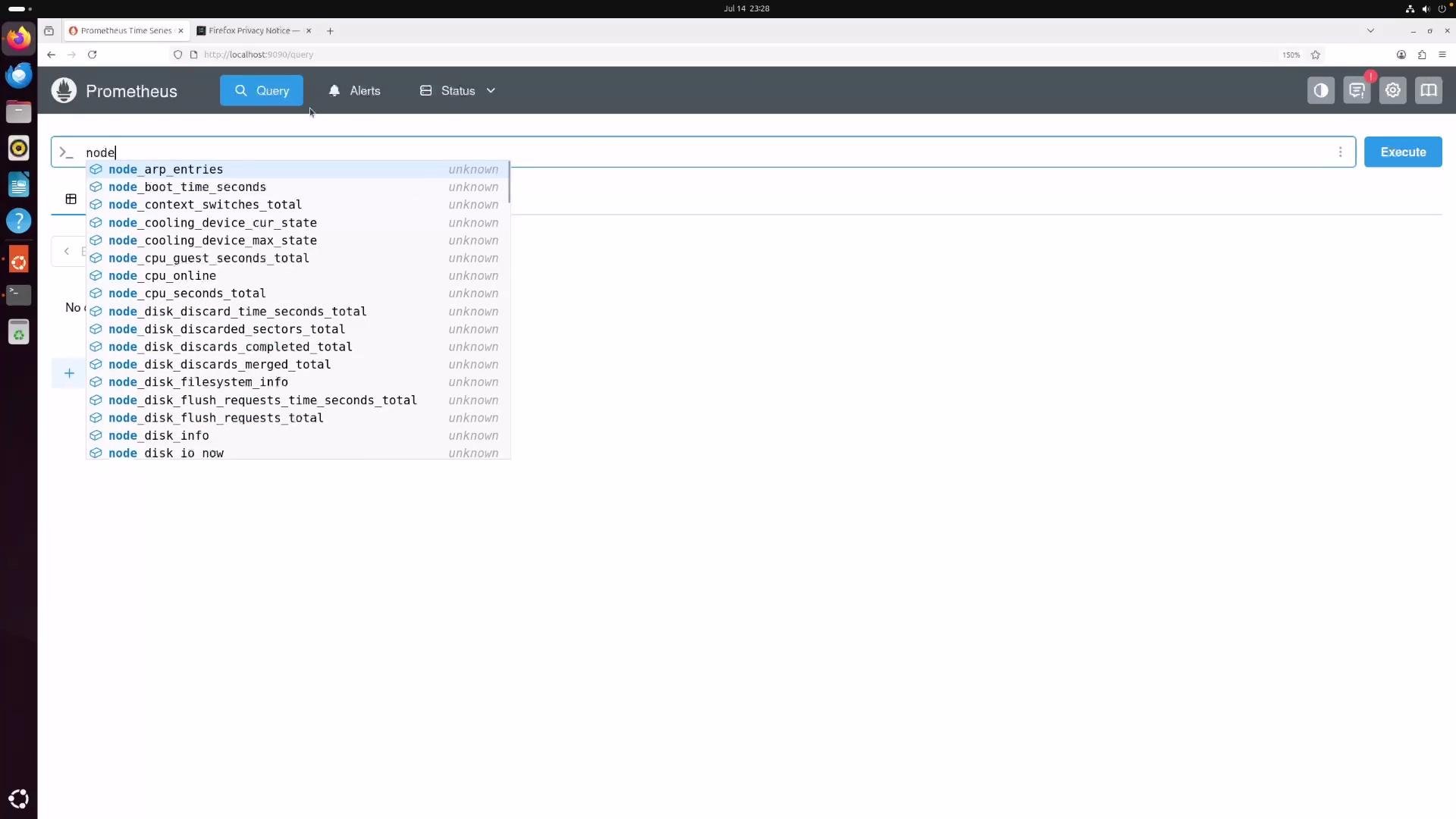Close the Firefox Privacy Notice tab

pyautogui.click(x=309, y=31)
